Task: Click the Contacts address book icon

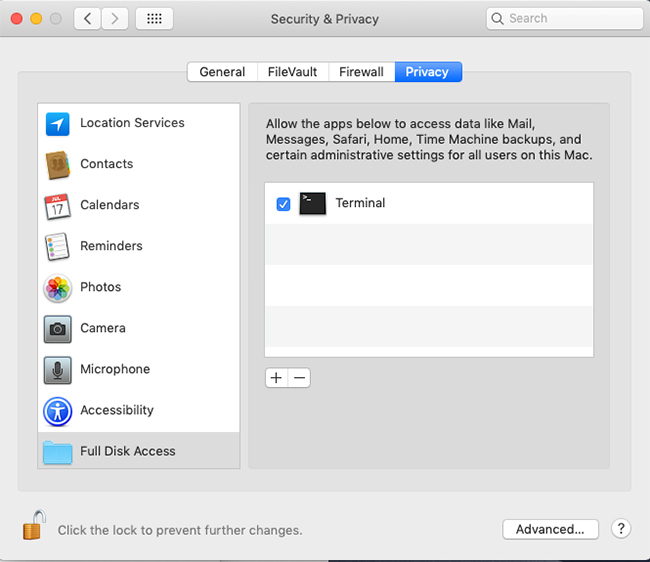Action: click(x=58, y=165)
